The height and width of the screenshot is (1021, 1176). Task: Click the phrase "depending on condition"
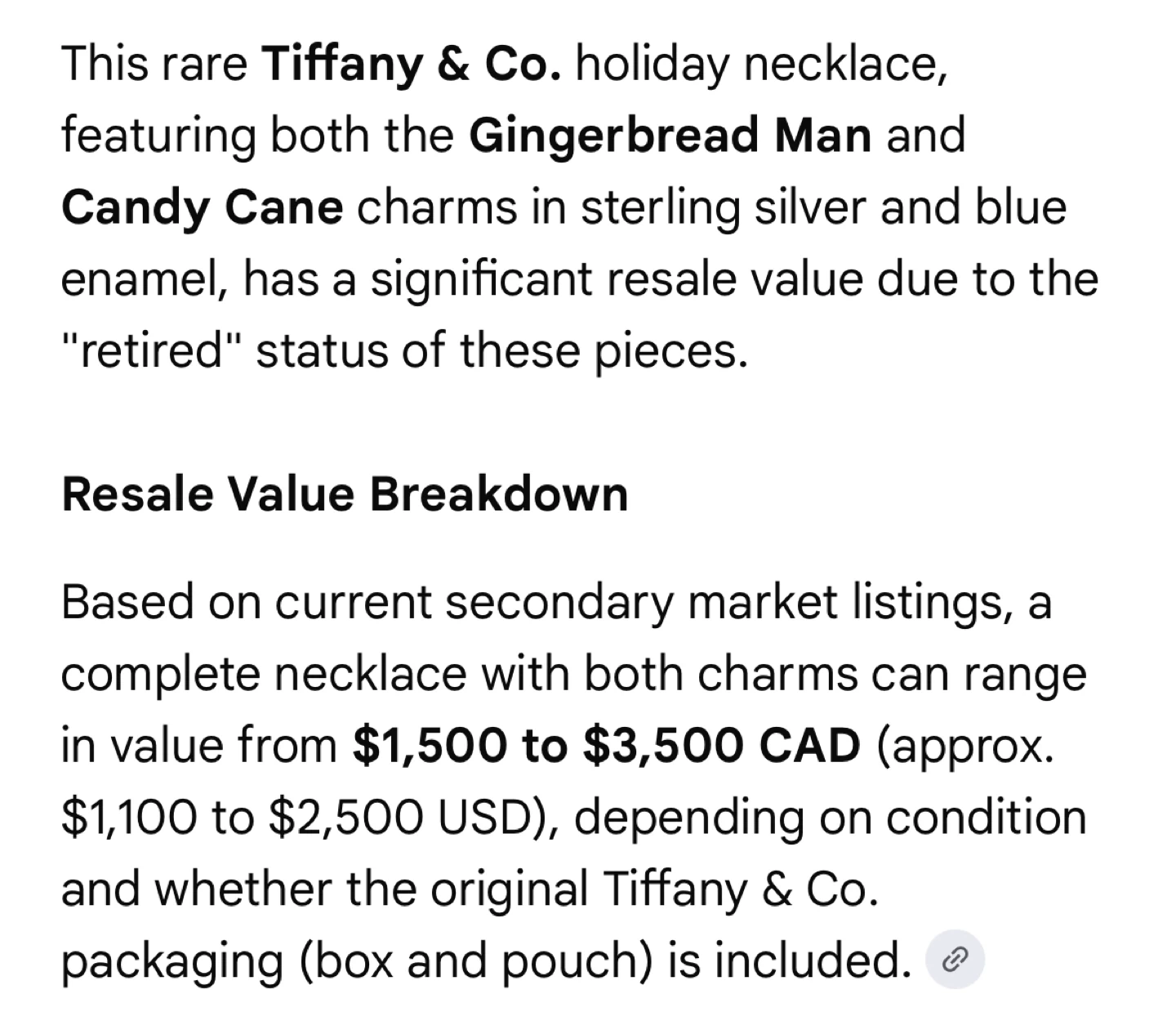[830, 818]
